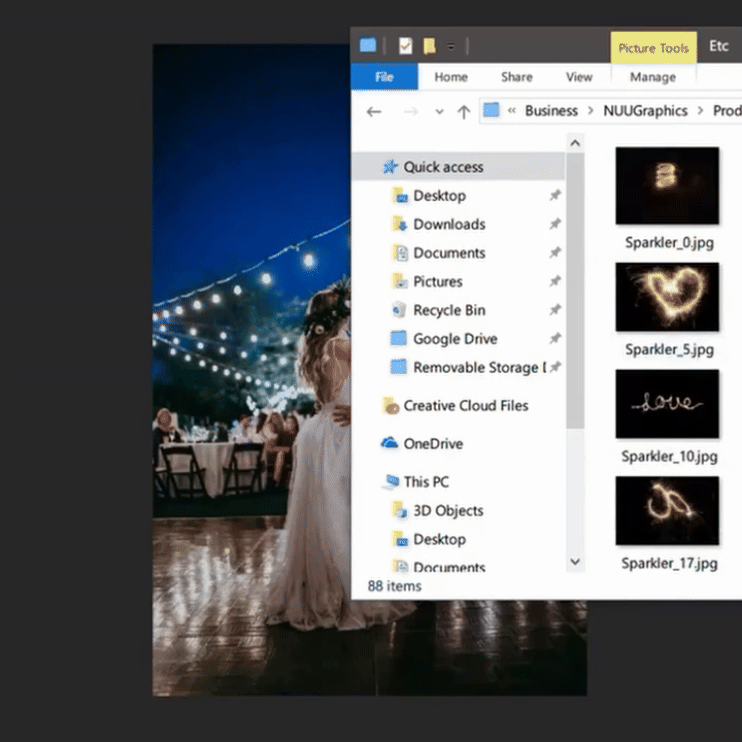Open the File menu
The width and height of the screenshot is (742, 742).
point(384,77)
